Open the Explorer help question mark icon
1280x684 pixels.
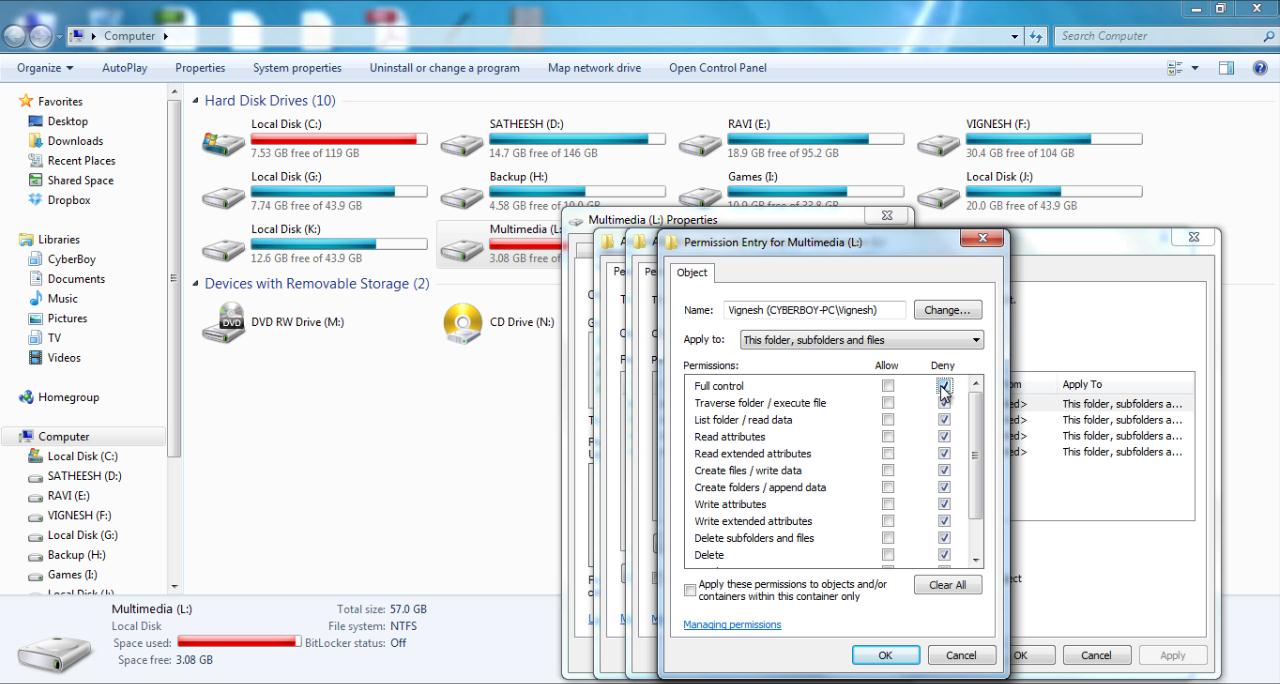coord(1260,68)
